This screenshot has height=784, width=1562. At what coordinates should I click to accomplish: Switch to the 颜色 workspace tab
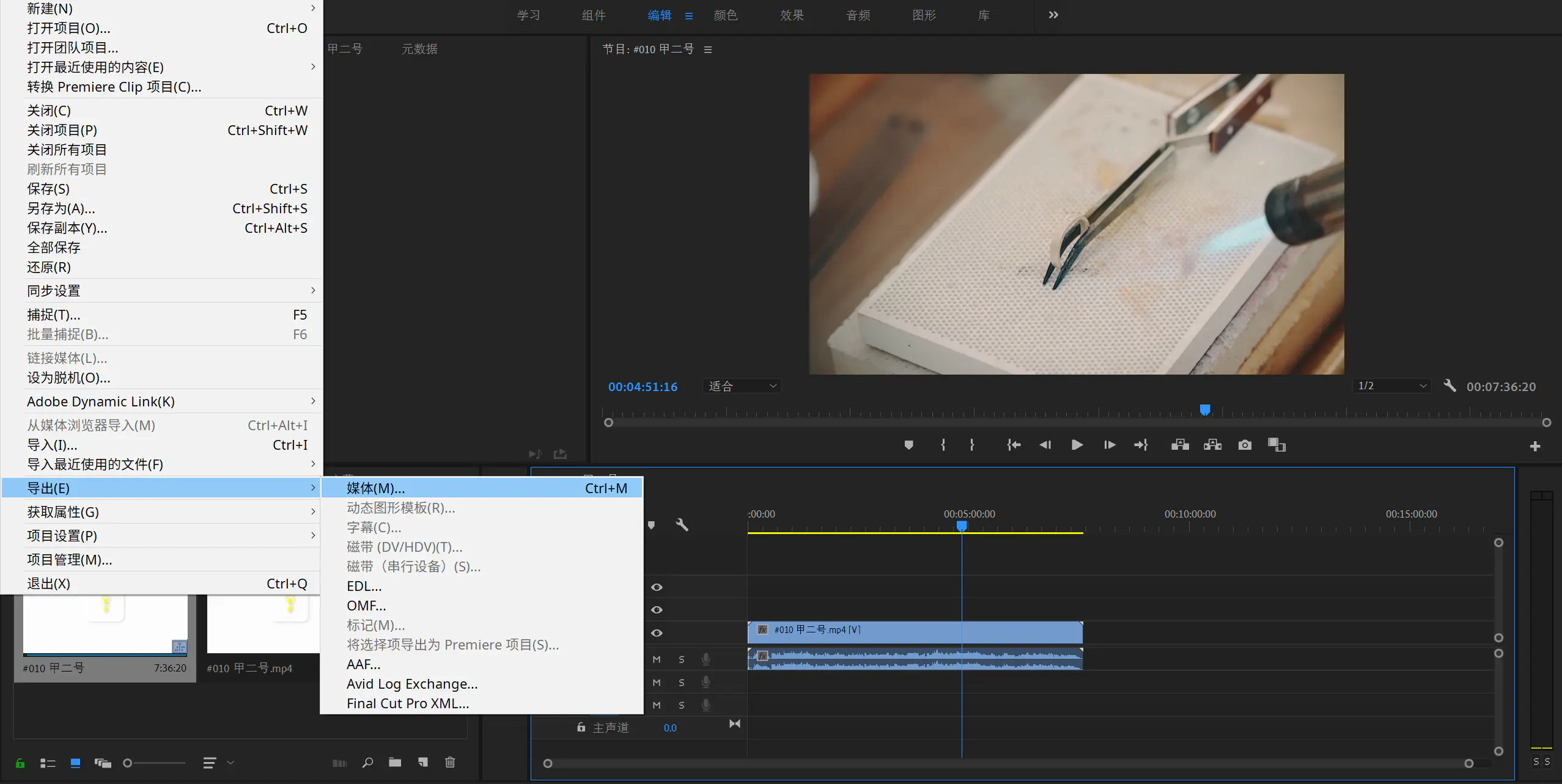[x=726, y=15]
